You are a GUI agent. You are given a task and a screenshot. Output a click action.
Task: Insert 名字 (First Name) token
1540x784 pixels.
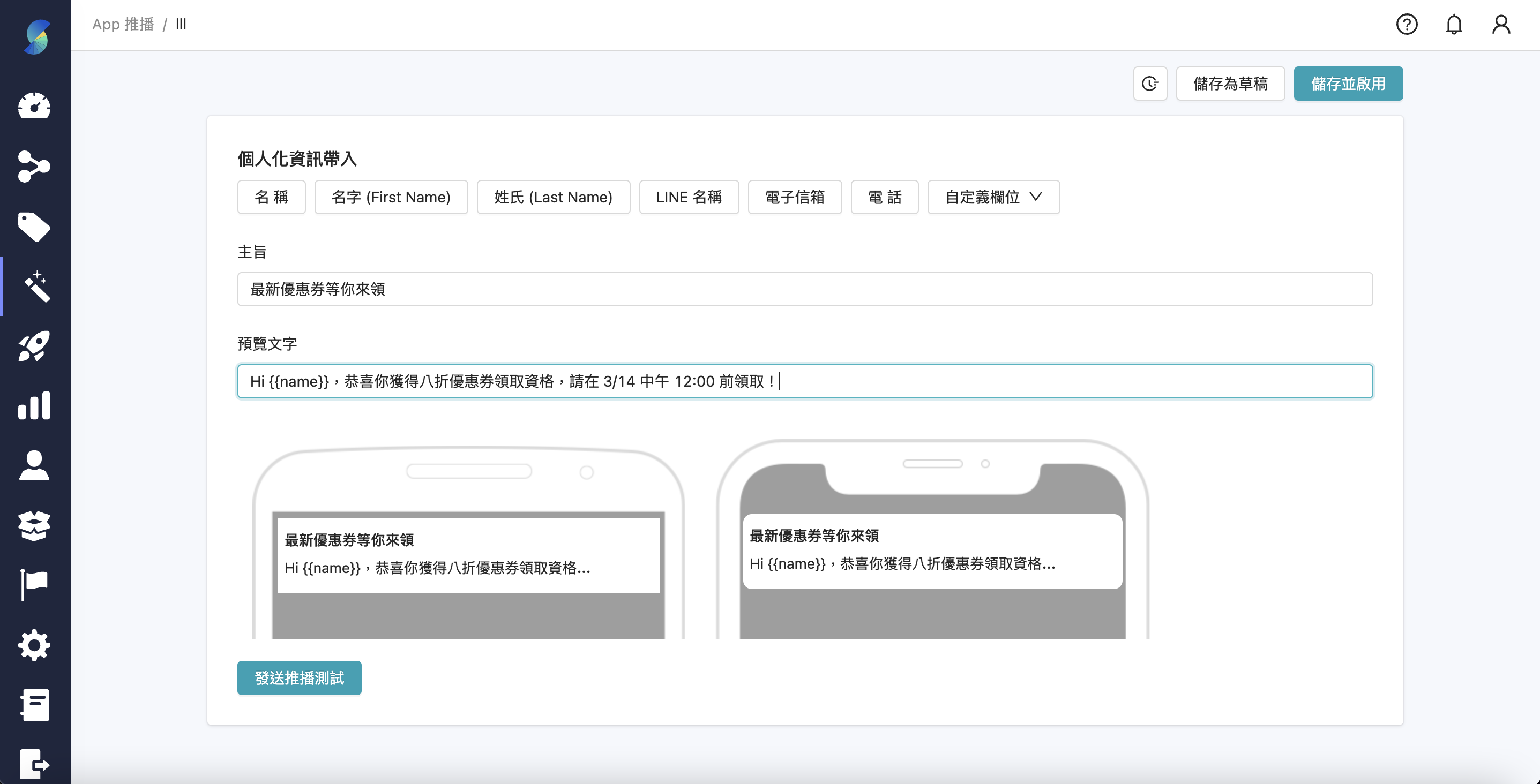coord(392,197)
